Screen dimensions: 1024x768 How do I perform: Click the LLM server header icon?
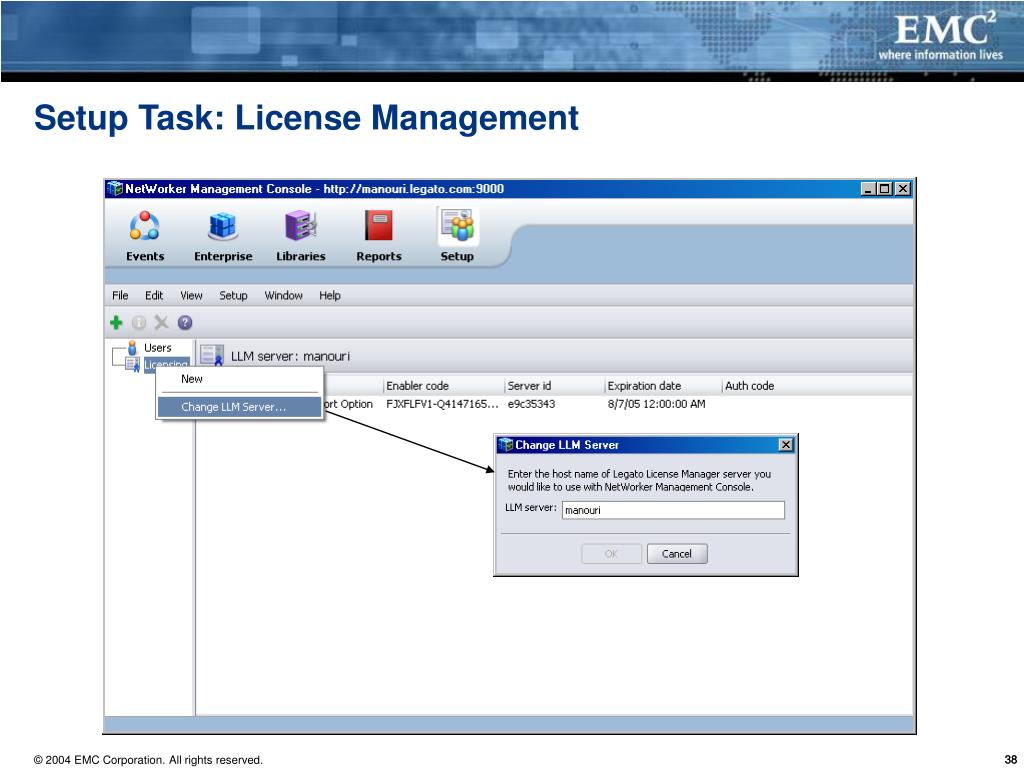(212, 356)
